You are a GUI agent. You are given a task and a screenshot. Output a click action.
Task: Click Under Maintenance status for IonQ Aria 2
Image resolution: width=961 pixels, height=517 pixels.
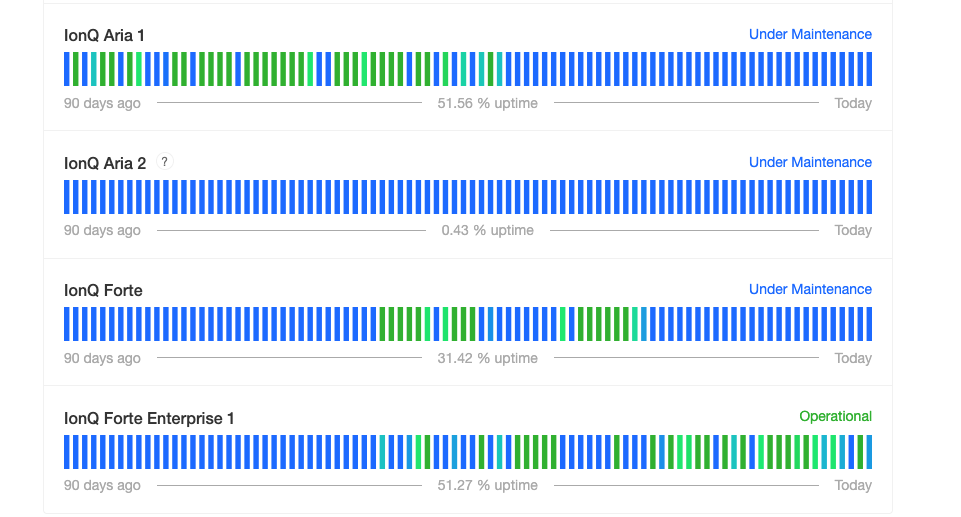[x=810, y=162]
